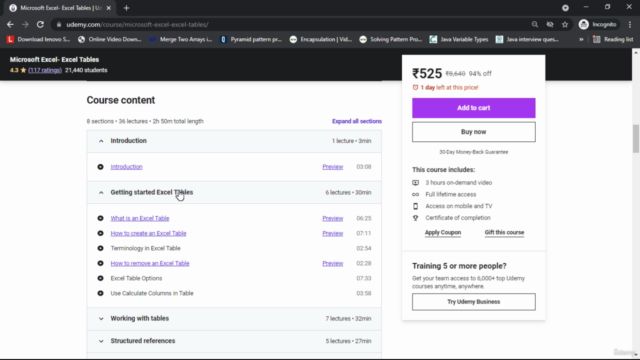Open a new tab with the plus icon
This screenshot has height=360, width=640.
[x=126, y=8]
